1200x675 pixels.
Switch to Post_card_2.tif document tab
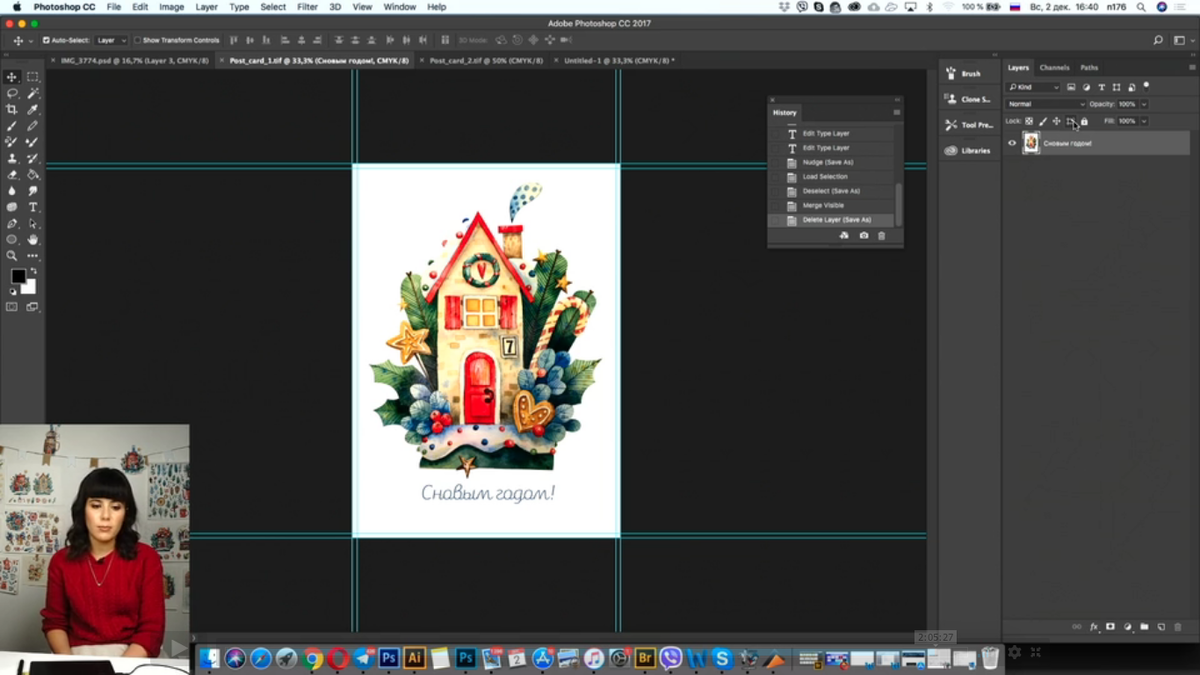click(486, 60)
